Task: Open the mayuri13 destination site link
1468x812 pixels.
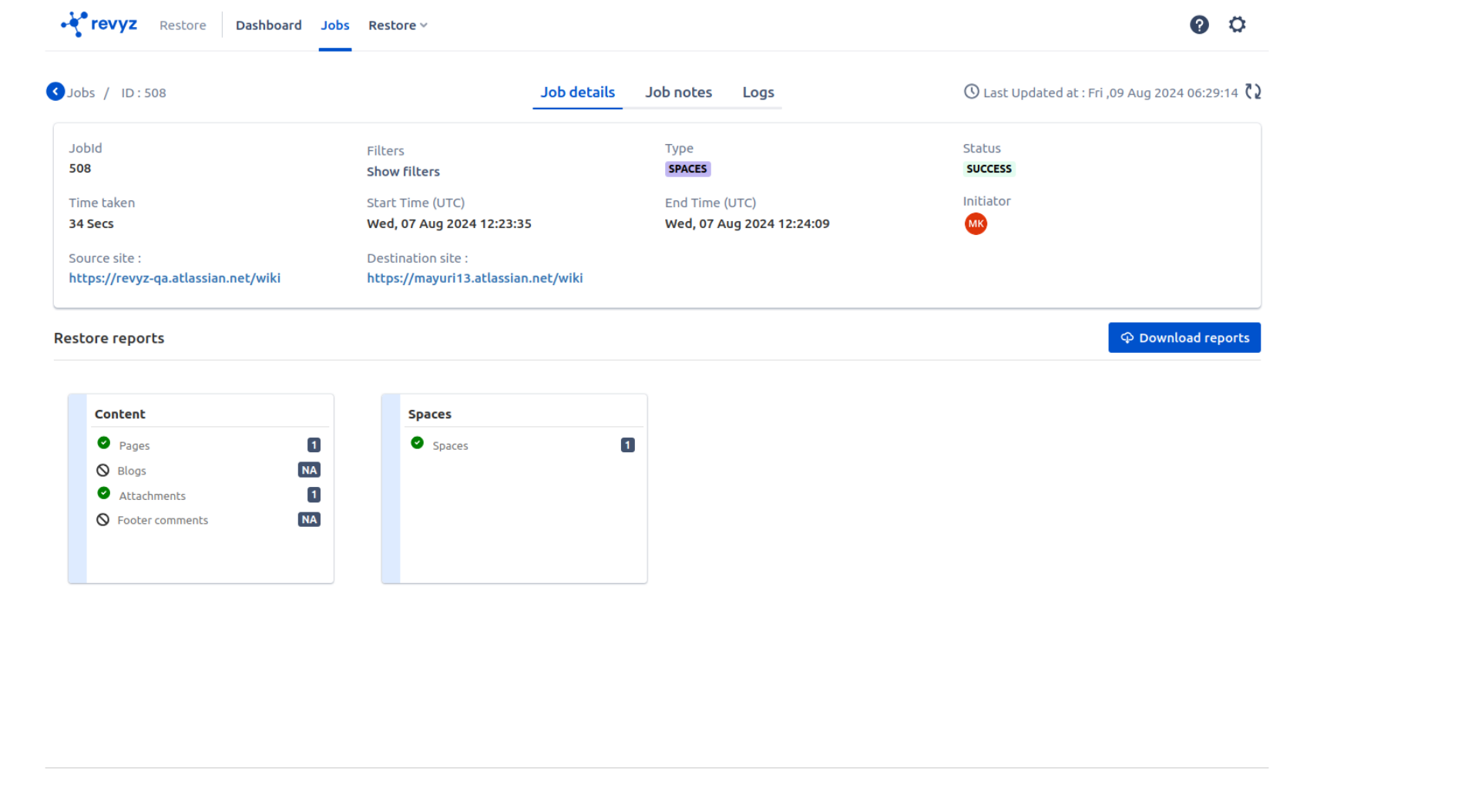Action: coord(475,278)
